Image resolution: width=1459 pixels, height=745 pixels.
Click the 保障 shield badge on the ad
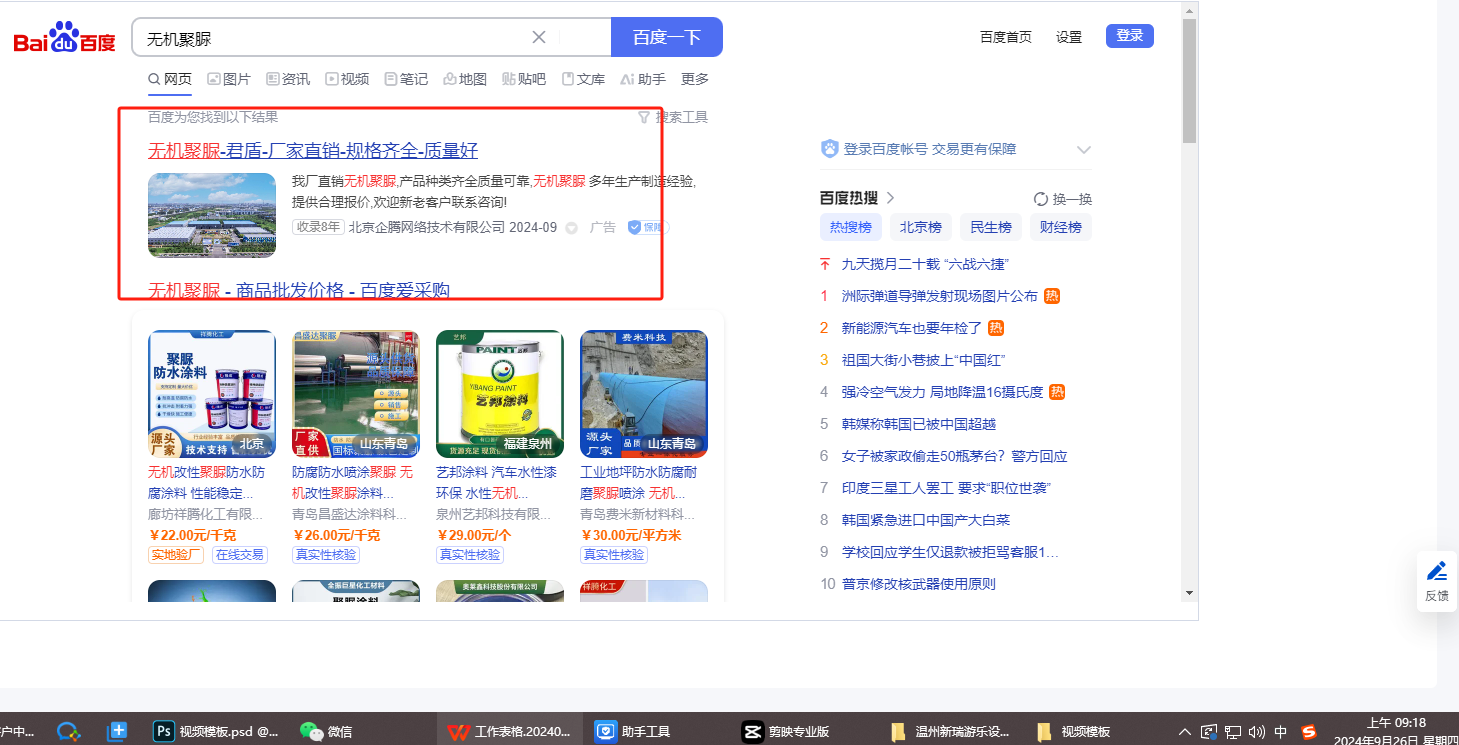point(646,227)
